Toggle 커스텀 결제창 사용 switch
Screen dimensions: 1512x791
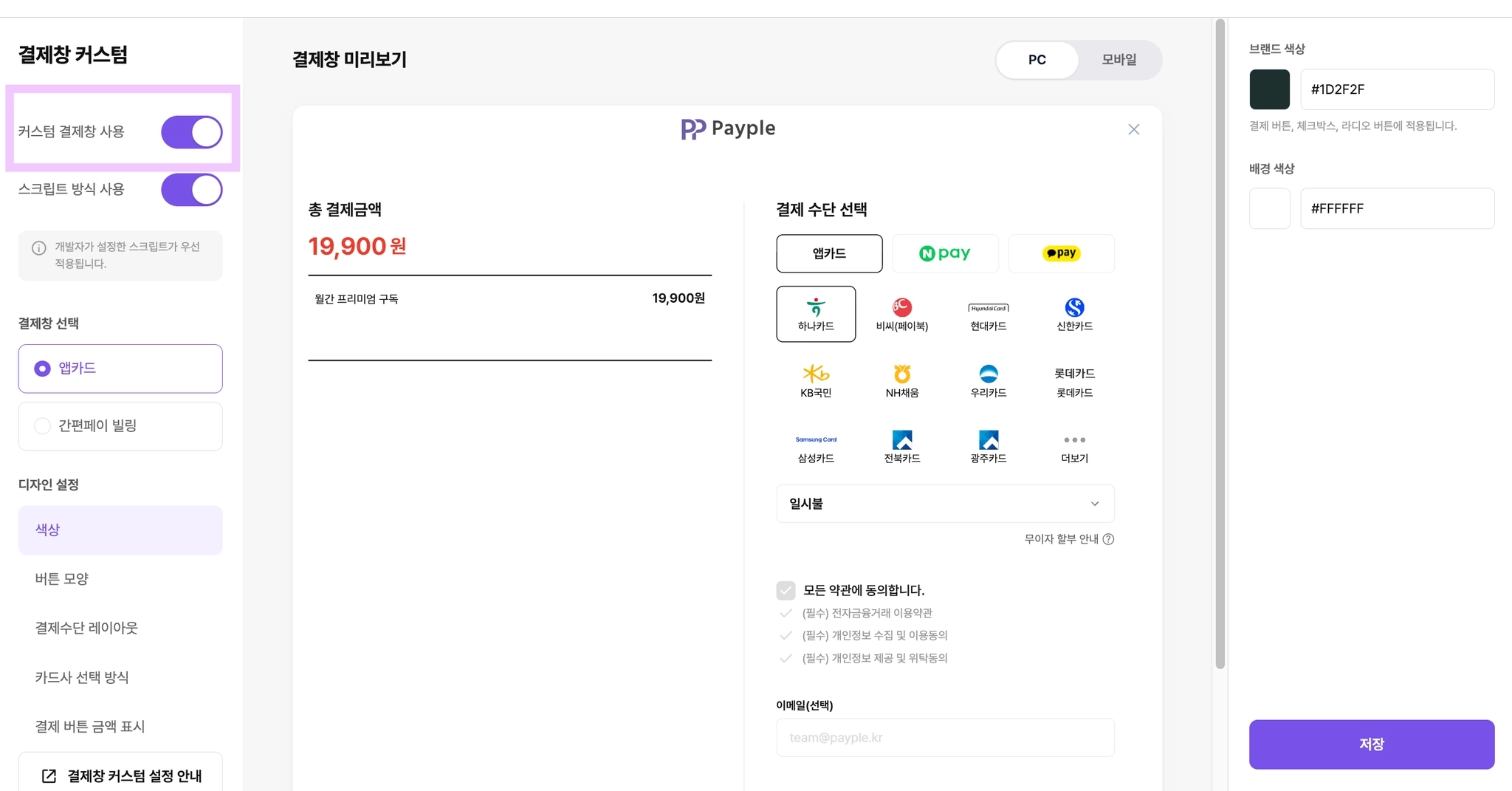coord(192,132)
